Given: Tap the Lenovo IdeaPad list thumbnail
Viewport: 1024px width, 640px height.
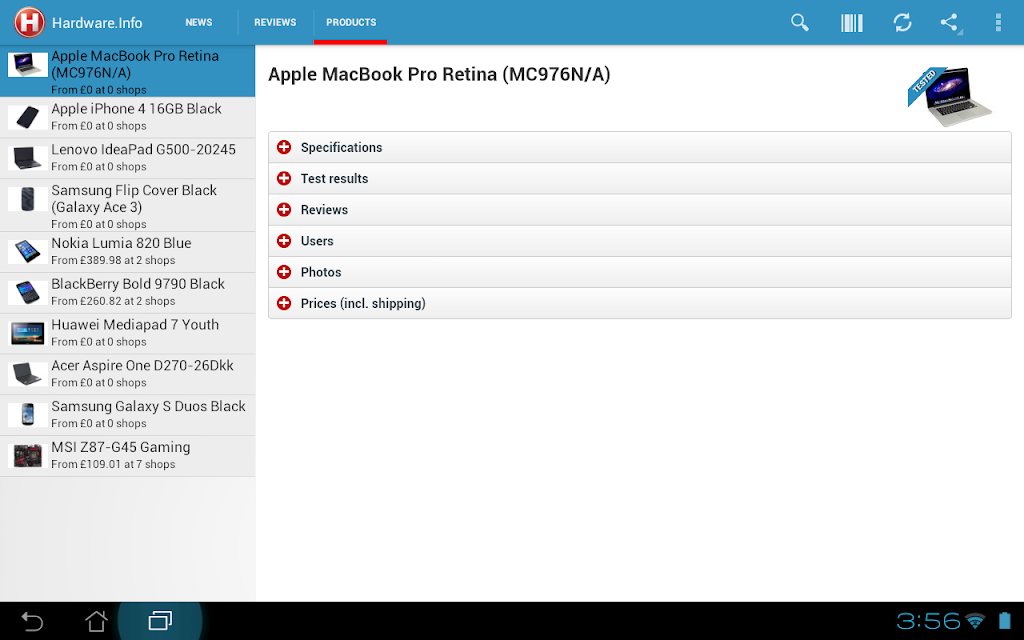Looking at the screenshot, I should tap(27, 158).
